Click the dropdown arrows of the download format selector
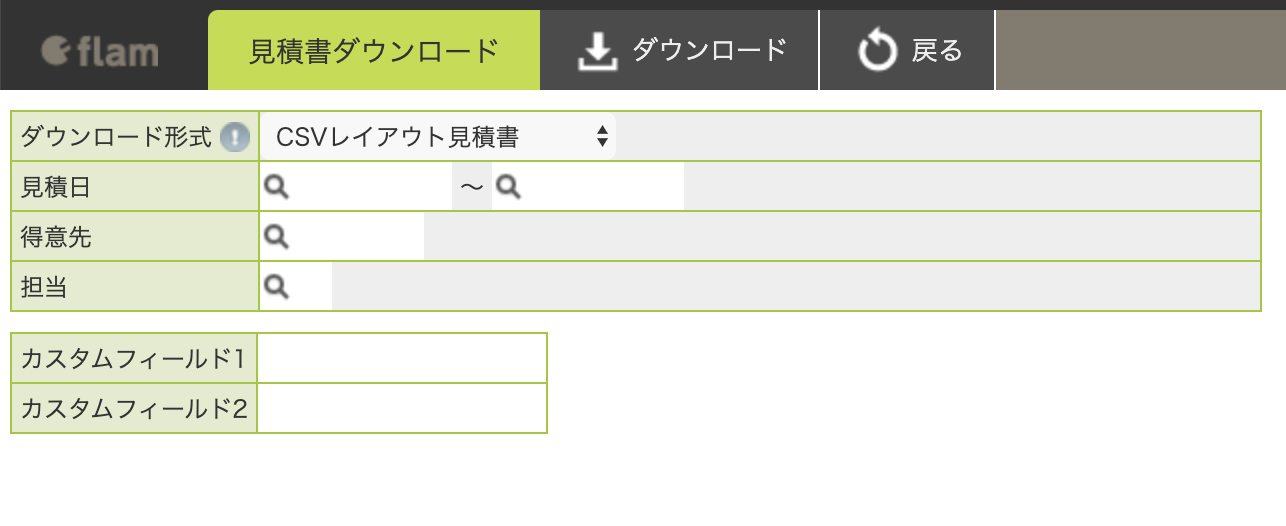Screen dimensions: 1286x526 pos(602,136)
